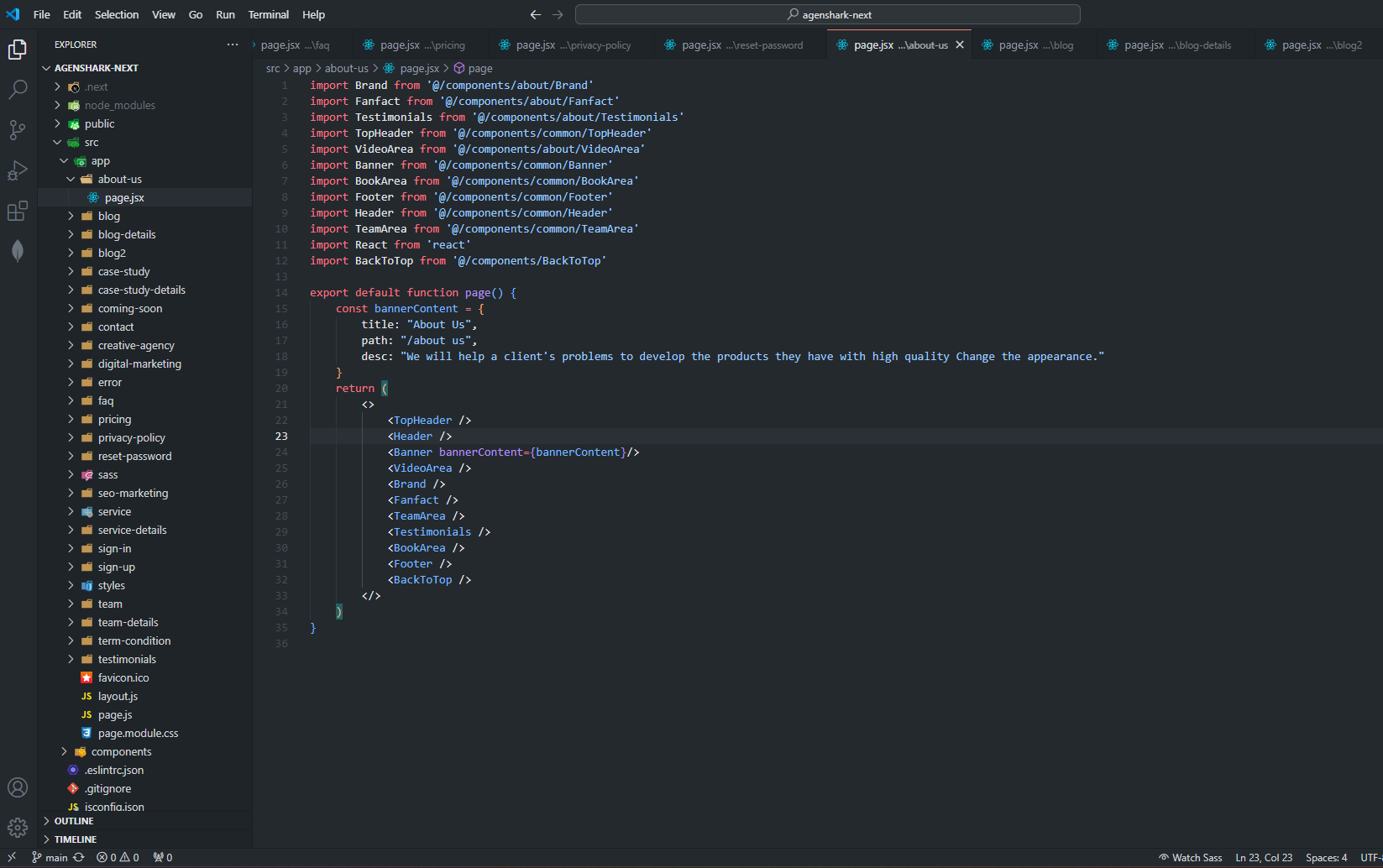The width and height of the screenshot is (1383, 868).
Task: Open the Extensions view icon
Action: point(18,211)
